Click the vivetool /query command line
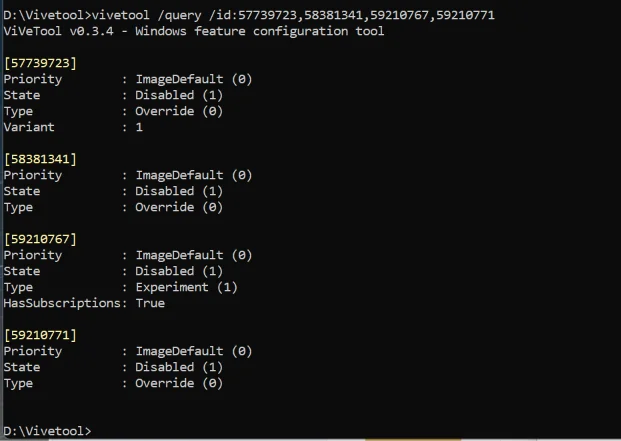 [249, 15]
